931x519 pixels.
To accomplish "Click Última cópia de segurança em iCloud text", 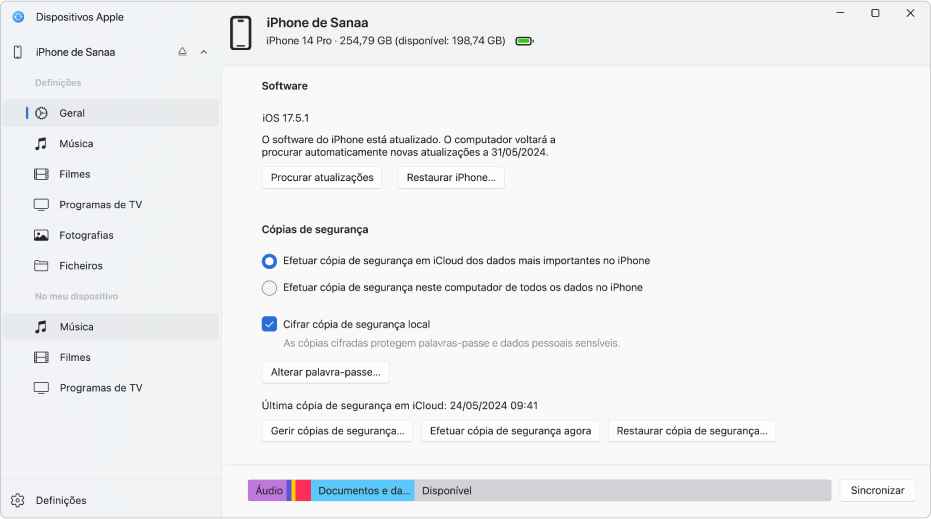I will click(400, 406).
